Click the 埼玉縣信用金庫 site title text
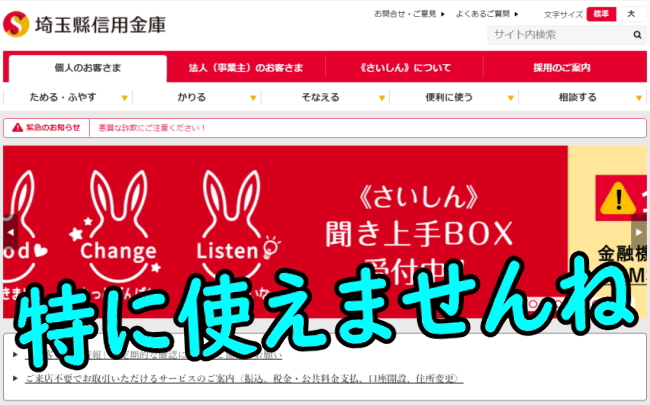 (x=100, y=25)
